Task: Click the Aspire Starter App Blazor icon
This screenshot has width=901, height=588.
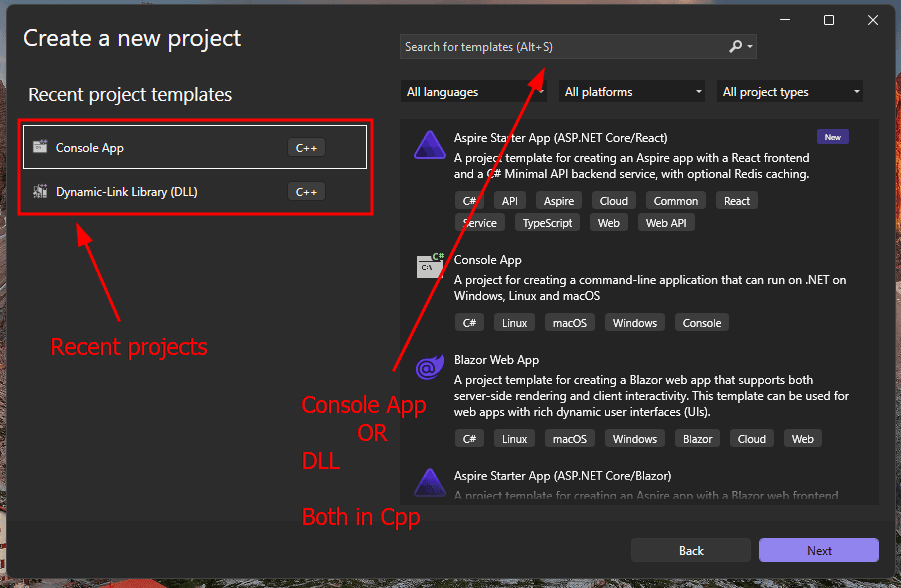Action: [x=429, y=482]
